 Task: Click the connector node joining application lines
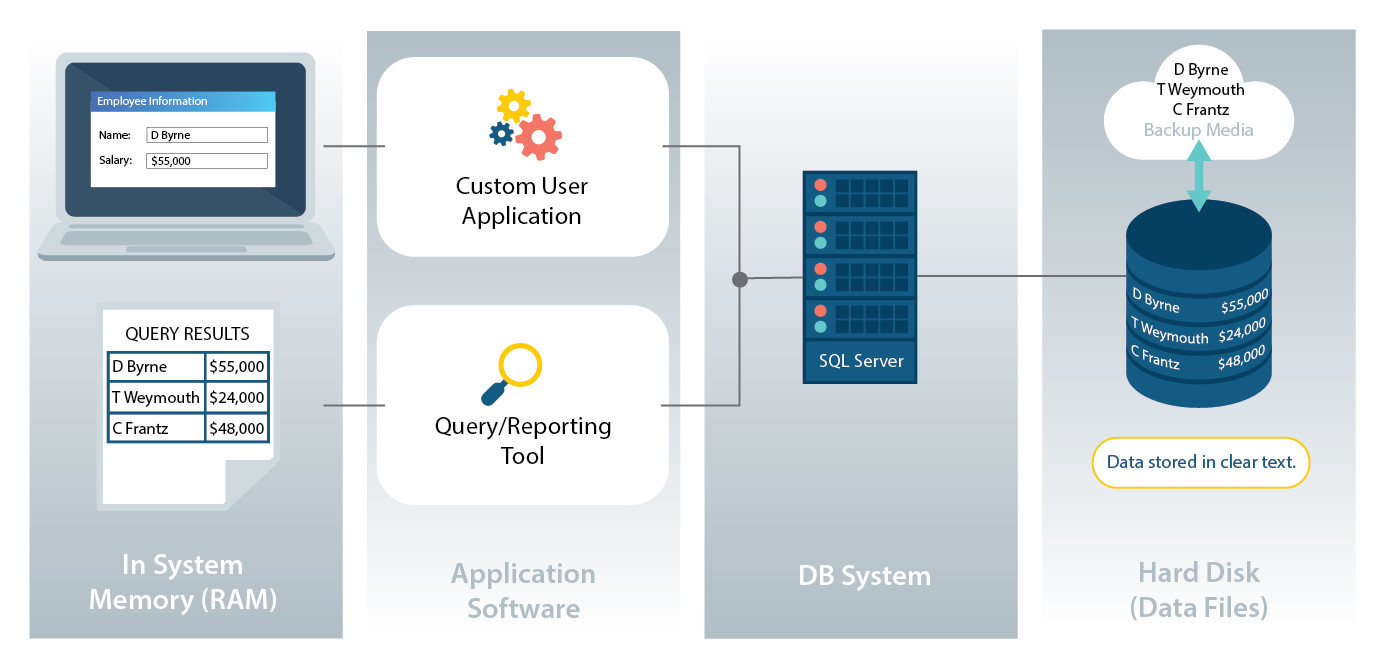pos(740,280)
